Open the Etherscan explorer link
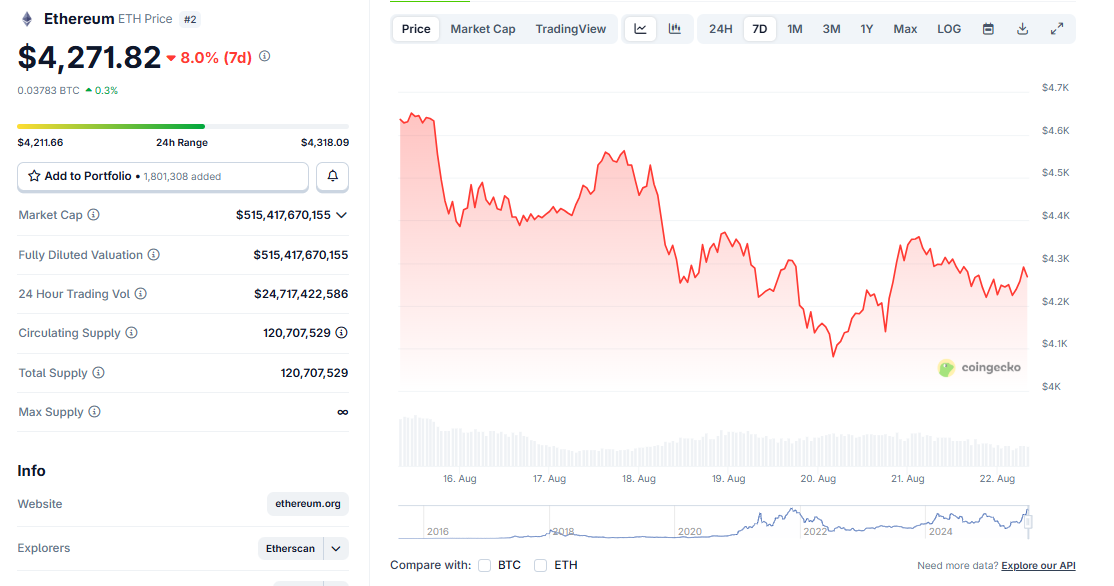Image resolution: width=1114 pixels, height=586 pixels. tap(290, 548)
